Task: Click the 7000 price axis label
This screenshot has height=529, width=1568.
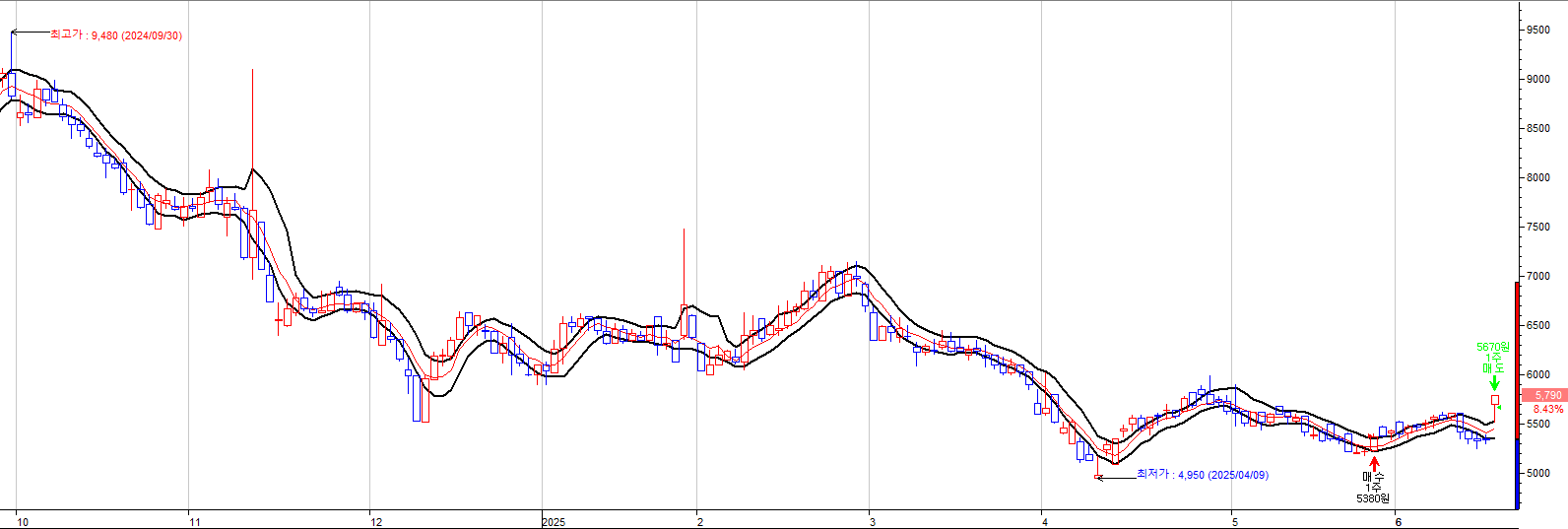Action: (x=1538, y=276)
